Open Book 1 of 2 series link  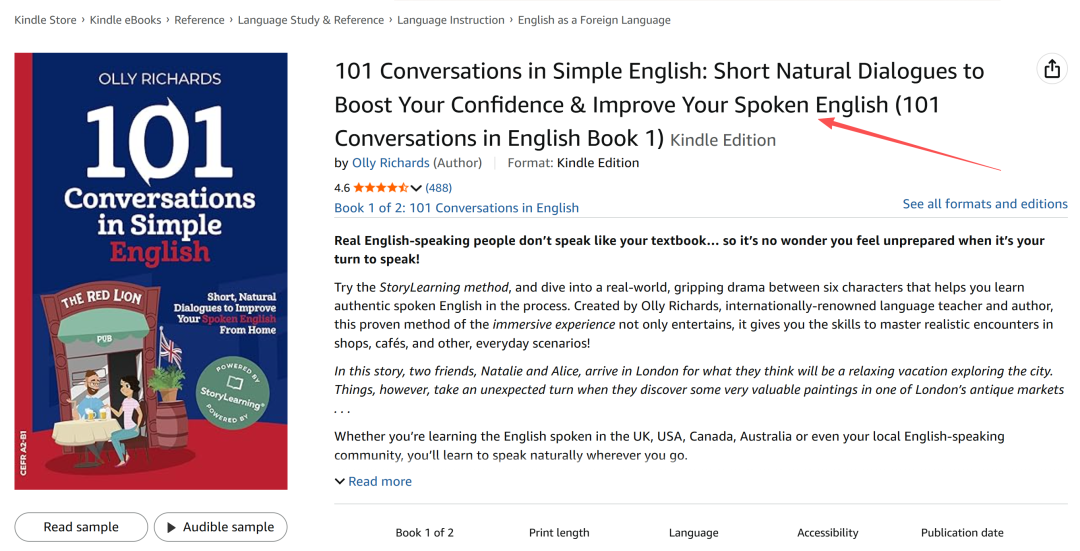[456, 207]
